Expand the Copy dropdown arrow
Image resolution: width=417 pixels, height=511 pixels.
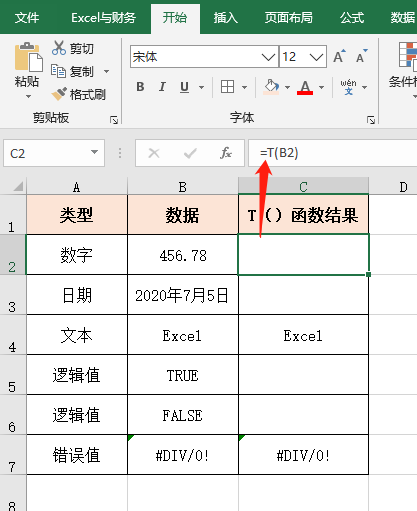pyautogui.click(x=106, y=71)
